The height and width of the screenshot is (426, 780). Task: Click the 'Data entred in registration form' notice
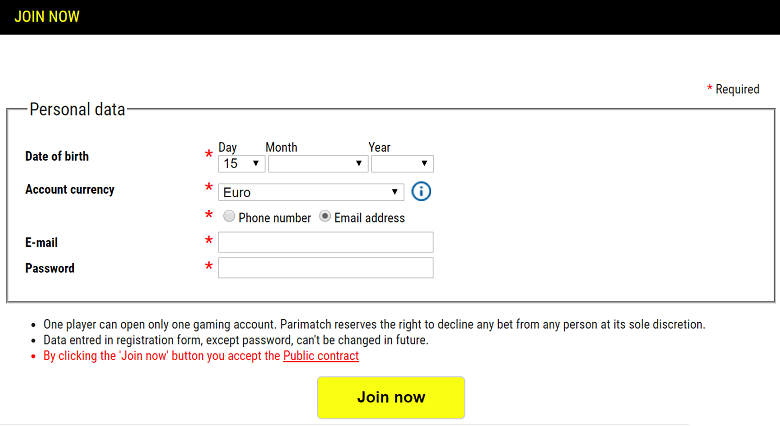click(x=235, y=340)
